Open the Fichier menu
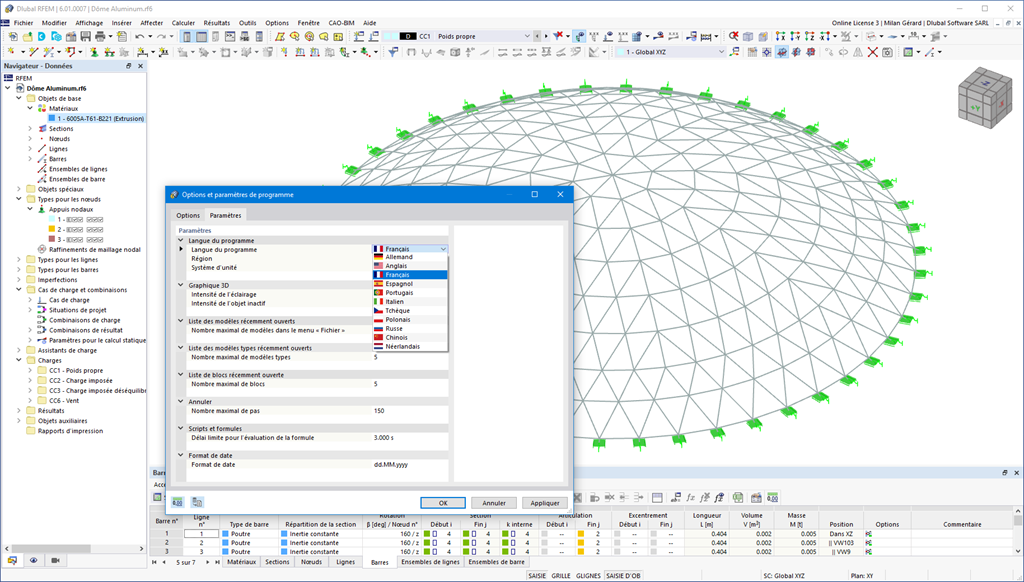This screenshot has height=582, width=1024. tap(24, 23)
